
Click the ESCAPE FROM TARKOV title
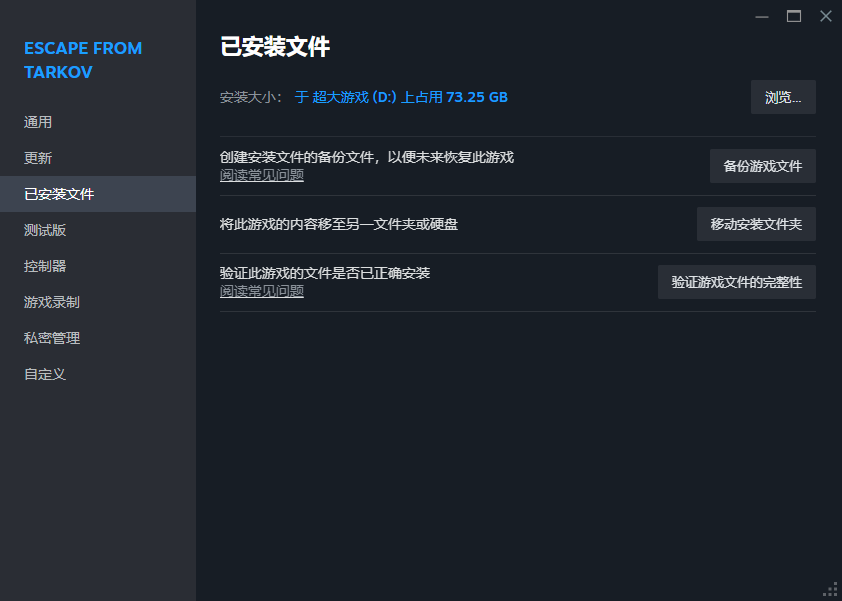pos(83,60)
